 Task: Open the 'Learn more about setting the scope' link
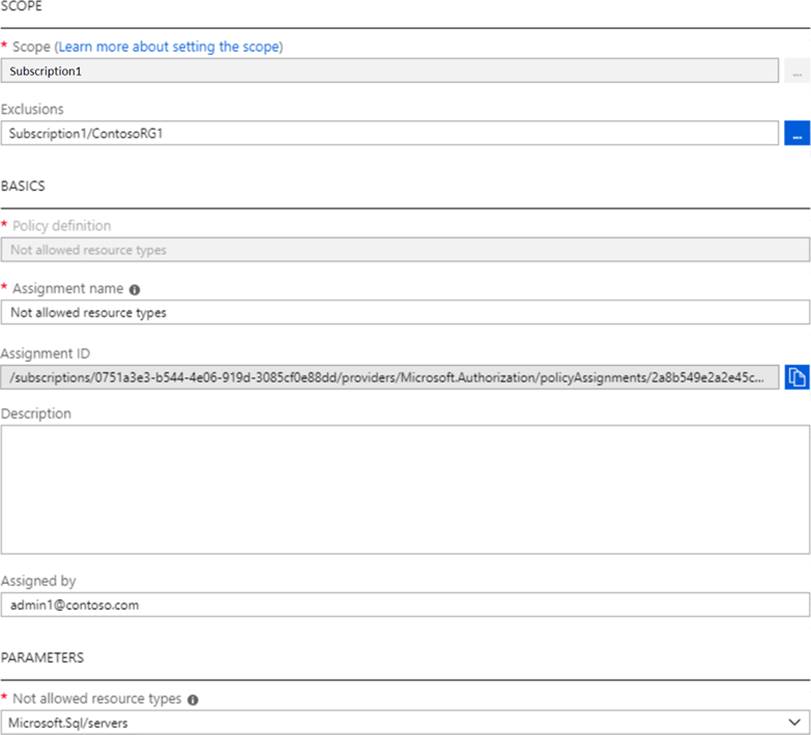tap(170, 46)
